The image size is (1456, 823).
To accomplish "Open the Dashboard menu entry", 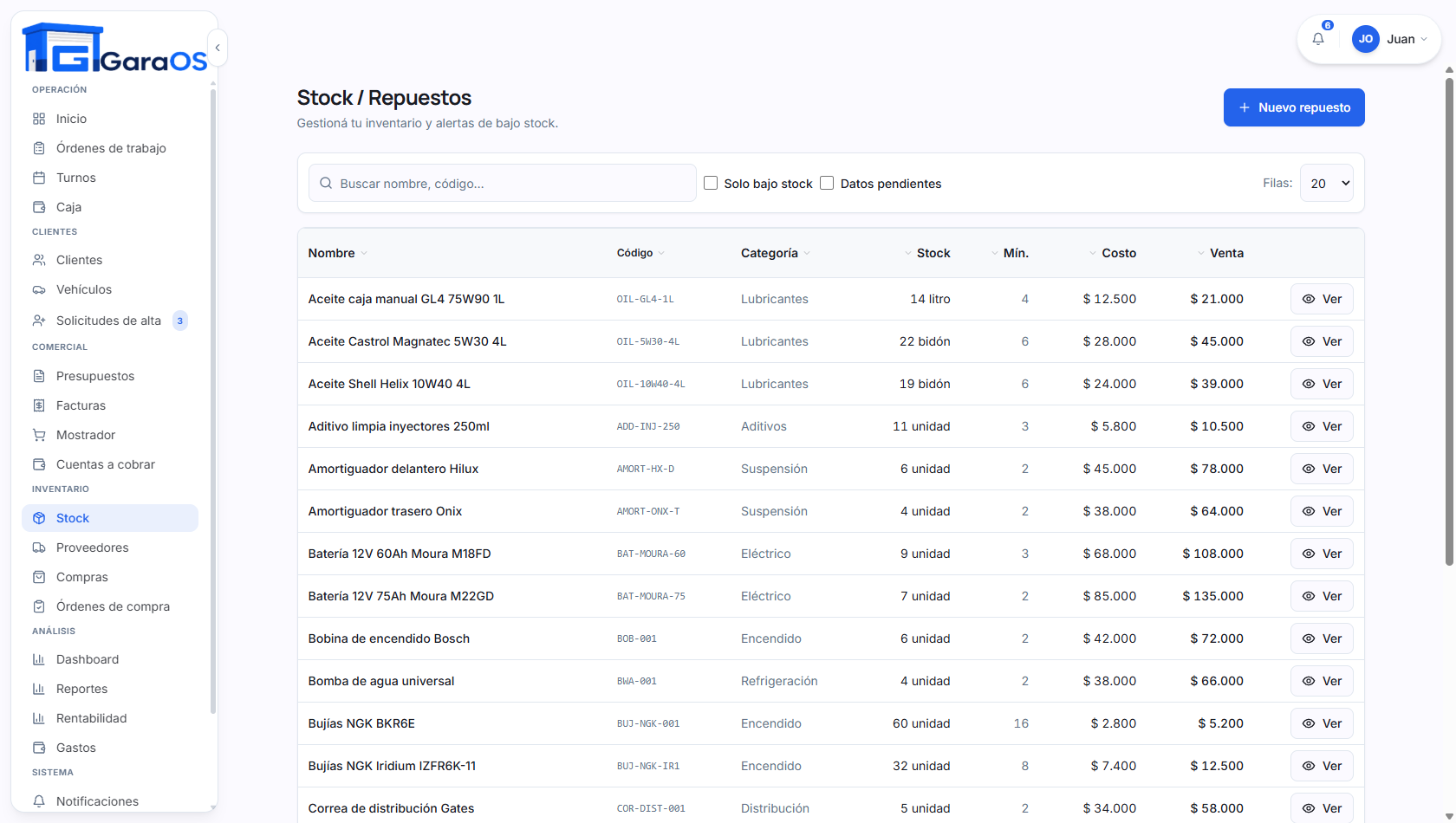I will click(110, 659).
